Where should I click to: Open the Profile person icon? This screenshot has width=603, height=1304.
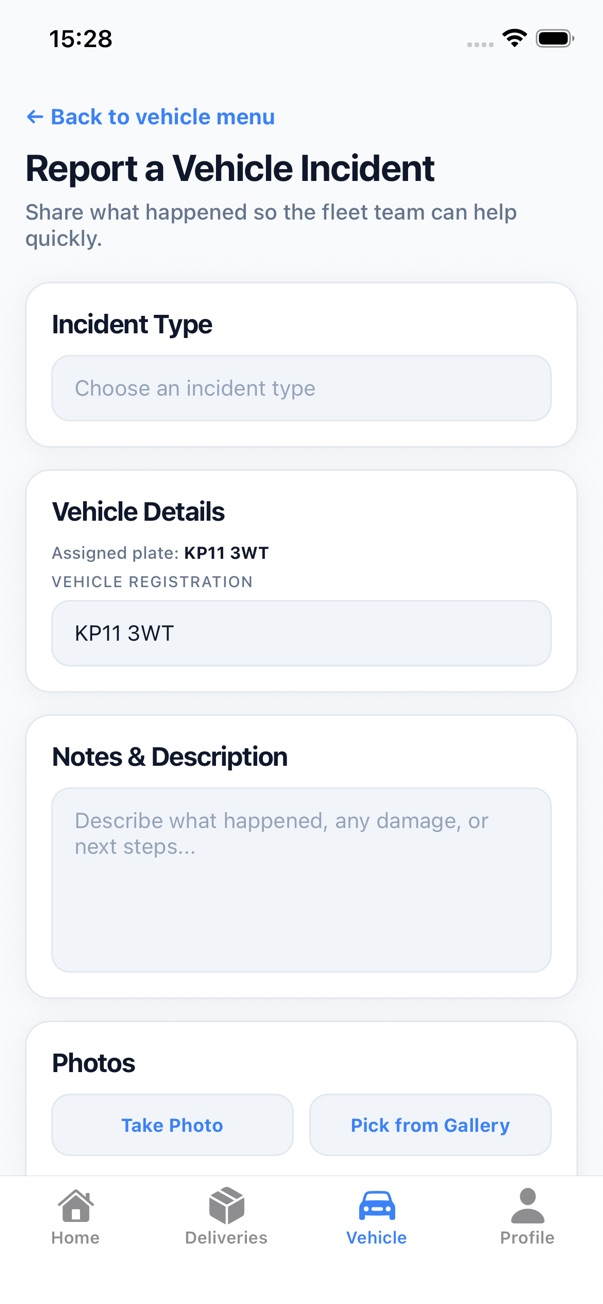[527, 1205]
